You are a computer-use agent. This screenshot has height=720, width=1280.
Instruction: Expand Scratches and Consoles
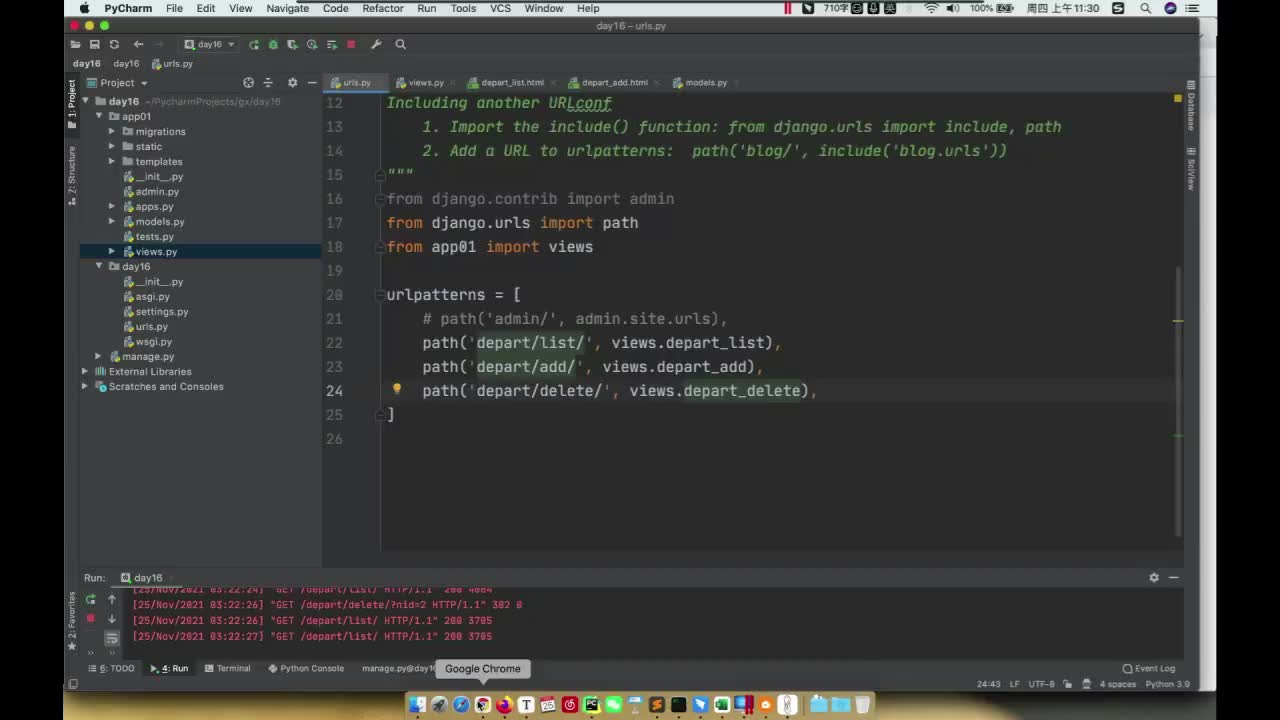tap(86, 386)
